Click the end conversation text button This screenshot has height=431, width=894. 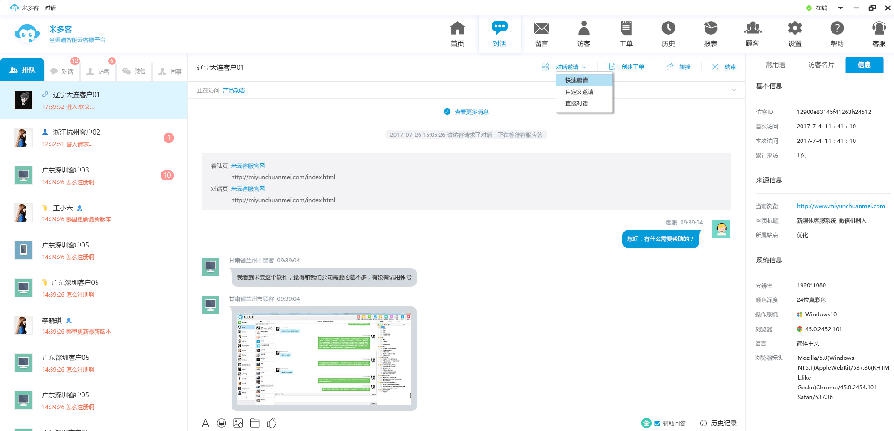click(x=730, y=67)
